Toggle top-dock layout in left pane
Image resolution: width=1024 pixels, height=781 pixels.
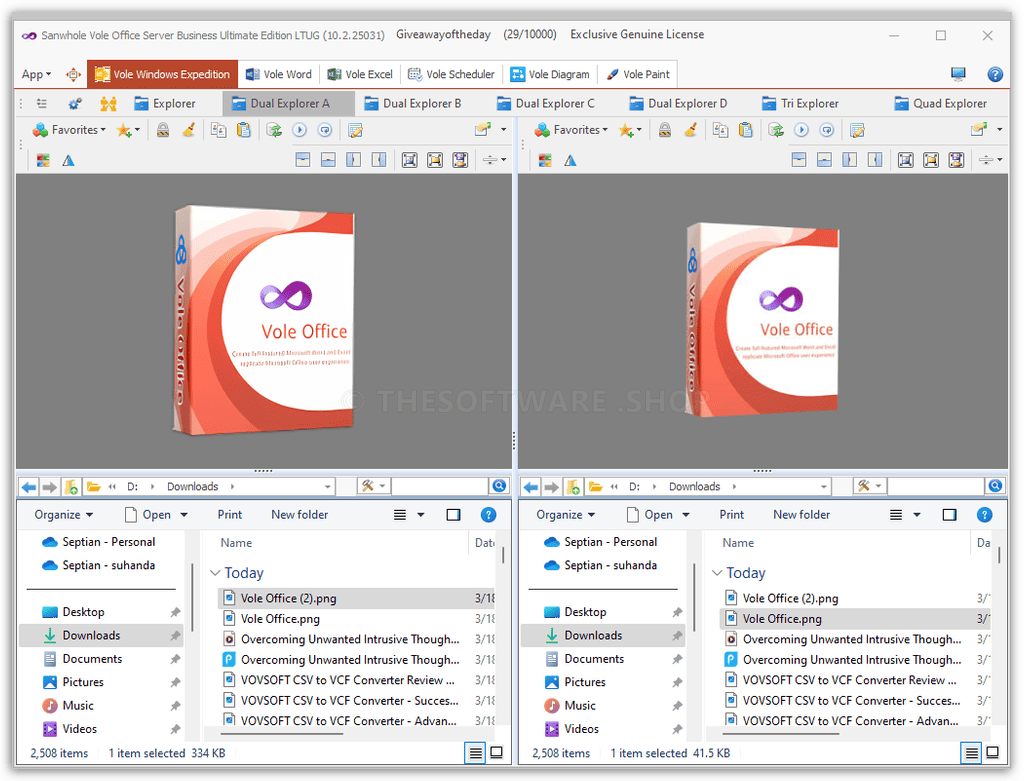click(303, 160)
